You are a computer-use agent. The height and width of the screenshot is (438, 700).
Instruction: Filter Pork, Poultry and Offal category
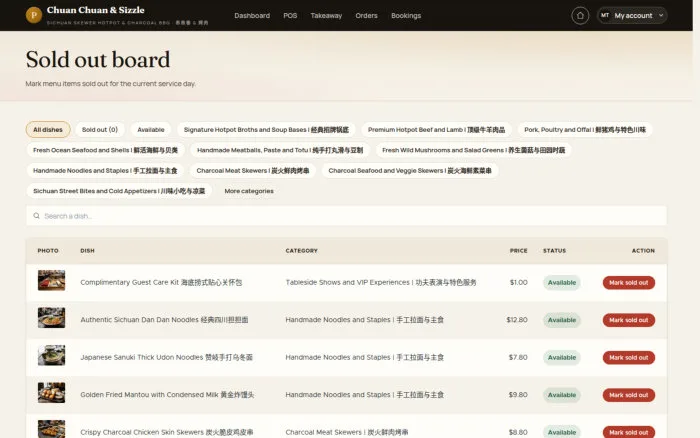pos(585,129)
